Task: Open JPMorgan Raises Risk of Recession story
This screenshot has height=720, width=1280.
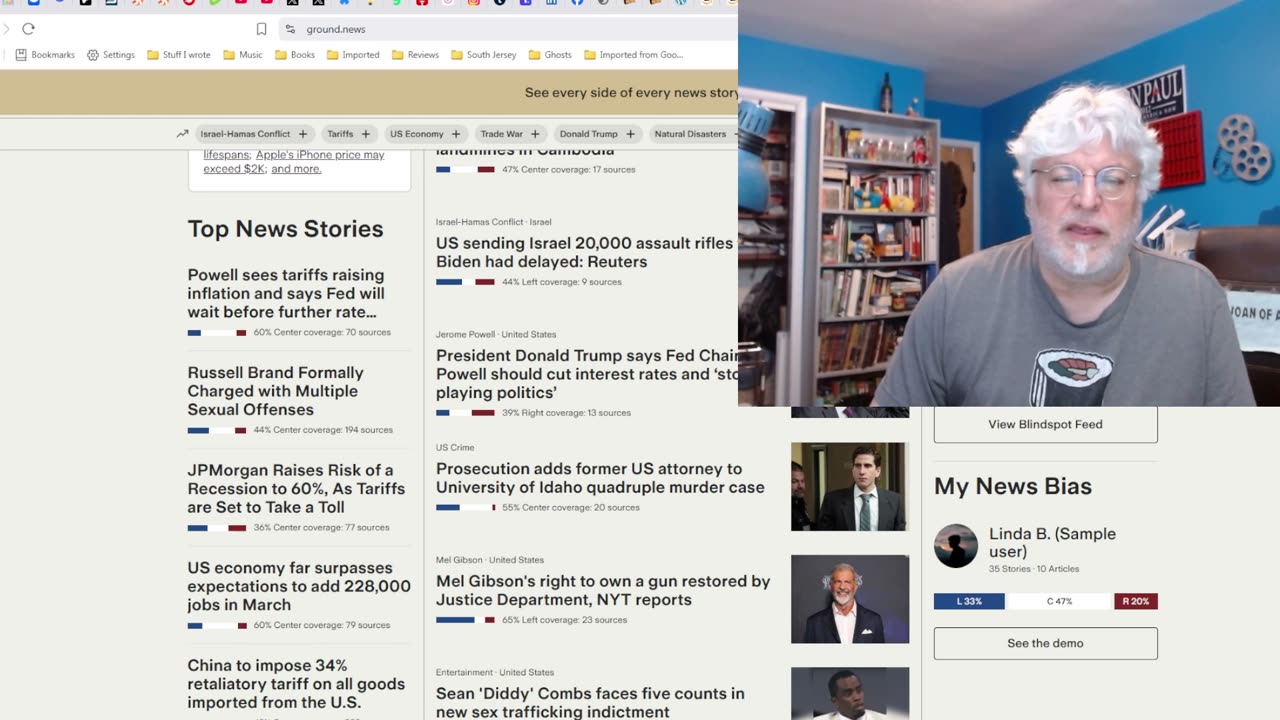Action: point(296,488)
